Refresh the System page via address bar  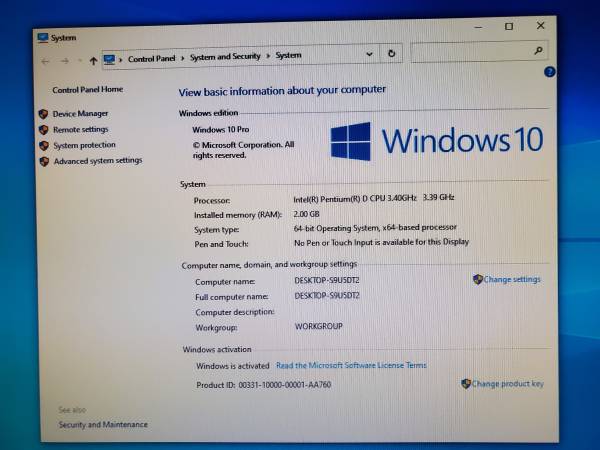(391, 54)
